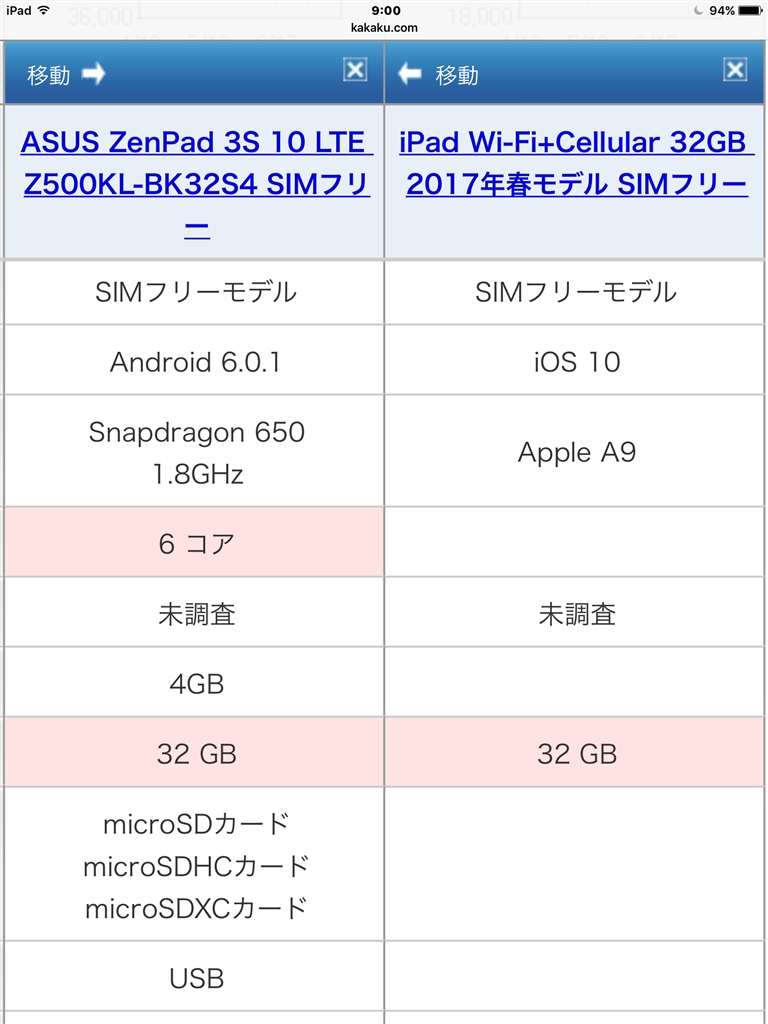Click the Apple A9 cell

click(577, 452)
